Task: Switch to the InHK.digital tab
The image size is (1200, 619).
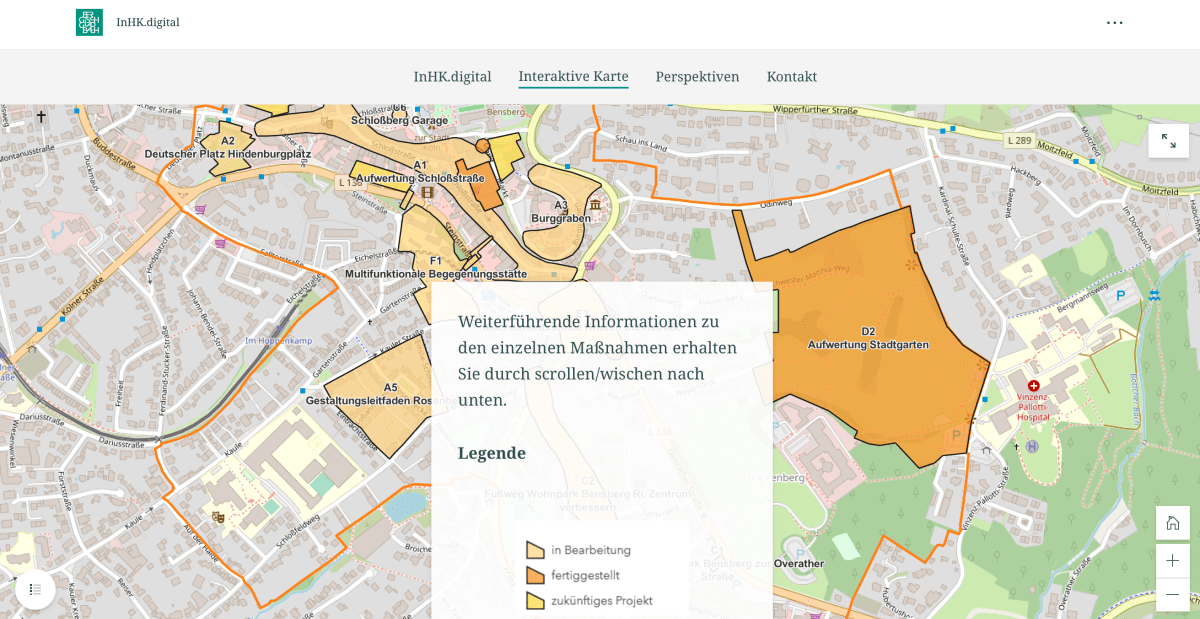Action: [452, 77]
